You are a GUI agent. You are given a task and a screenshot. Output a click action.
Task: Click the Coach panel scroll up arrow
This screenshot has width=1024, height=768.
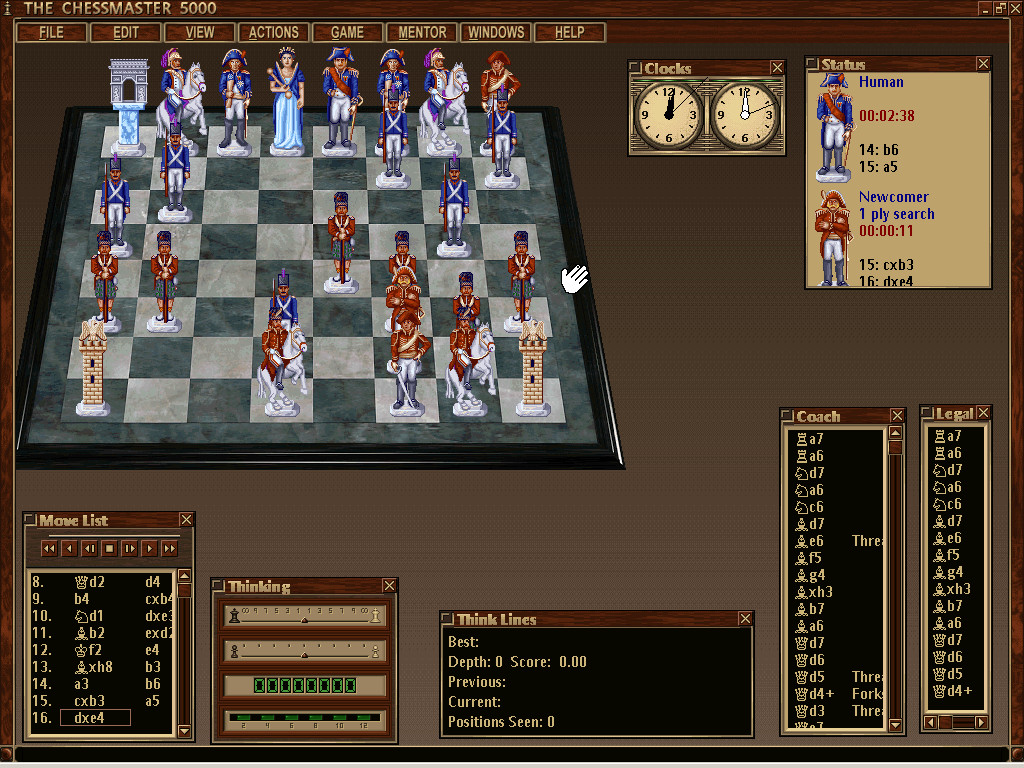895,432
